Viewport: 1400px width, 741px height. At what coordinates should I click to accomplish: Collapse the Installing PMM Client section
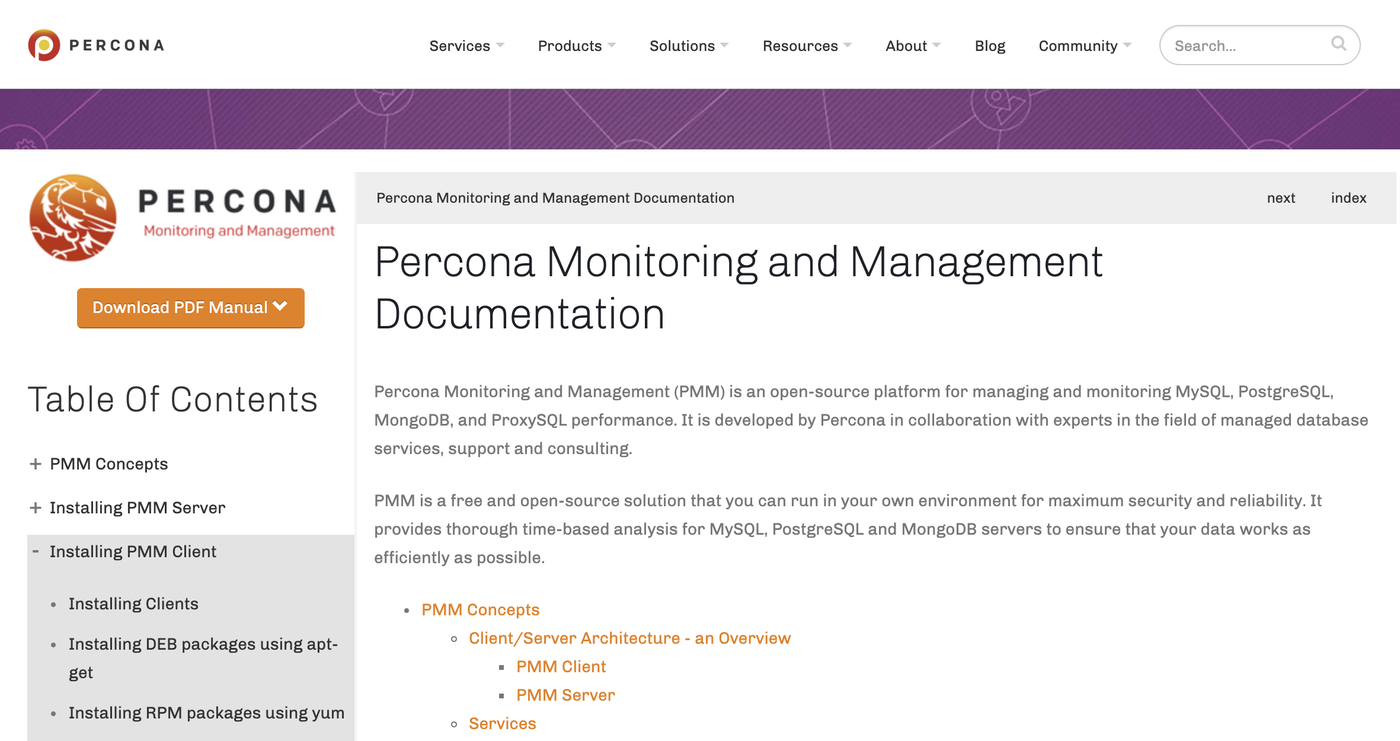33,551
